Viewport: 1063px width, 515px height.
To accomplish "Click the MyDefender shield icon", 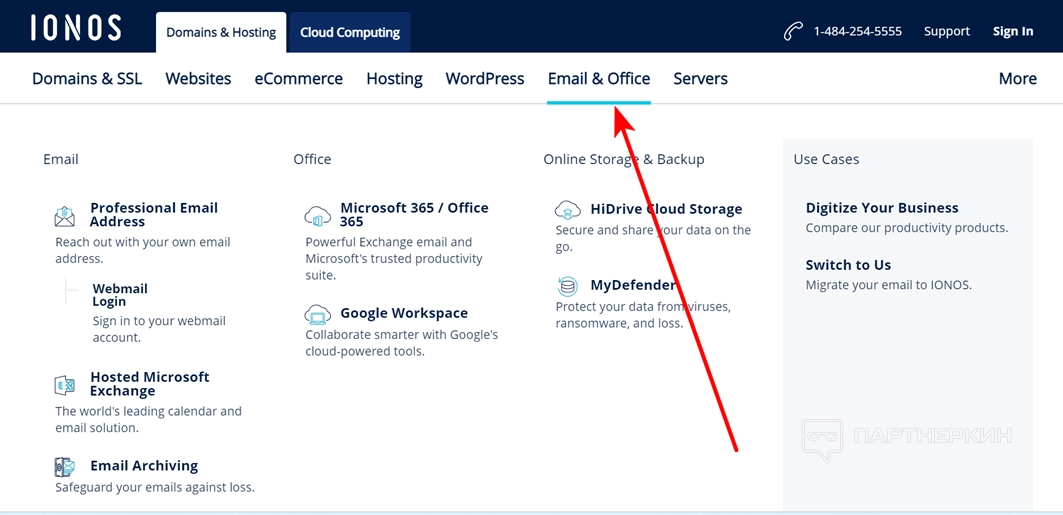I will [x=568, y=286].
